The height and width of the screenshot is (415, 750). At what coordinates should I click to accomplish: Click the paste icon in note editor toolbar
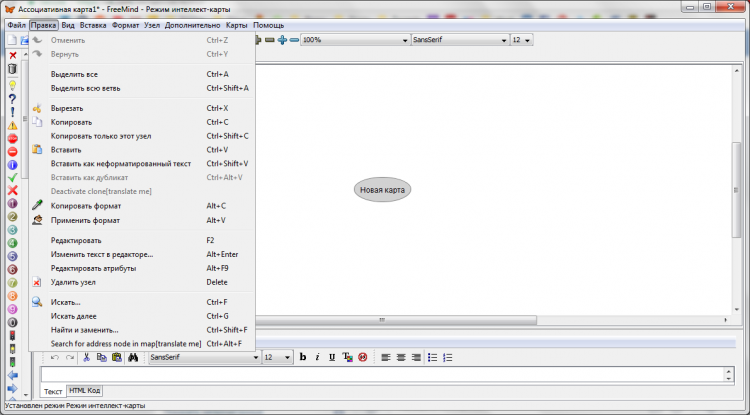[x=117, y=357]
